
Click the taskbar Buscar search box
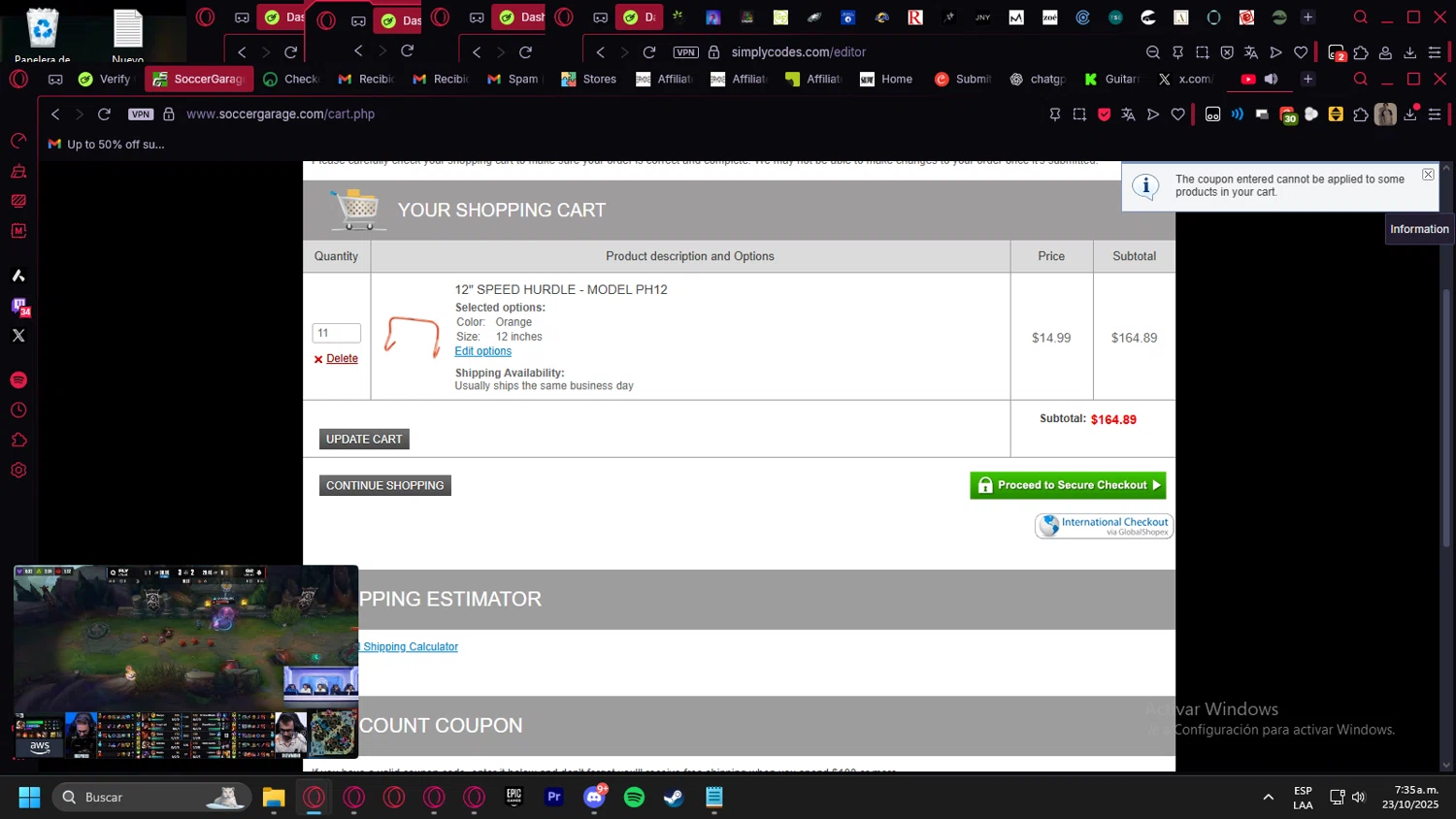152,797
